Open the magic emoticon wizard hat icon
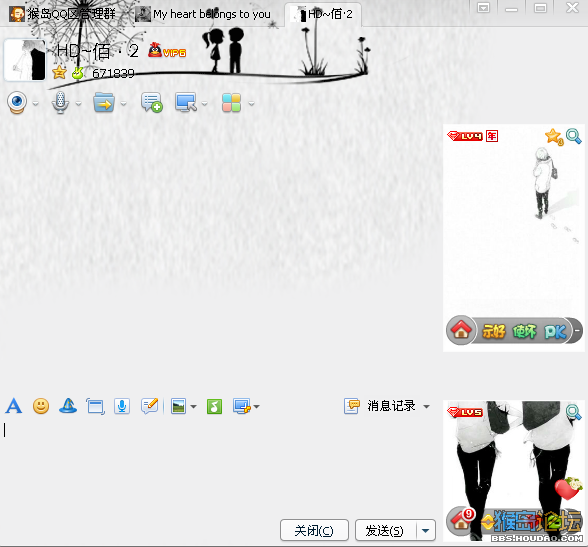The image size is (588, 547). [68, 406]
